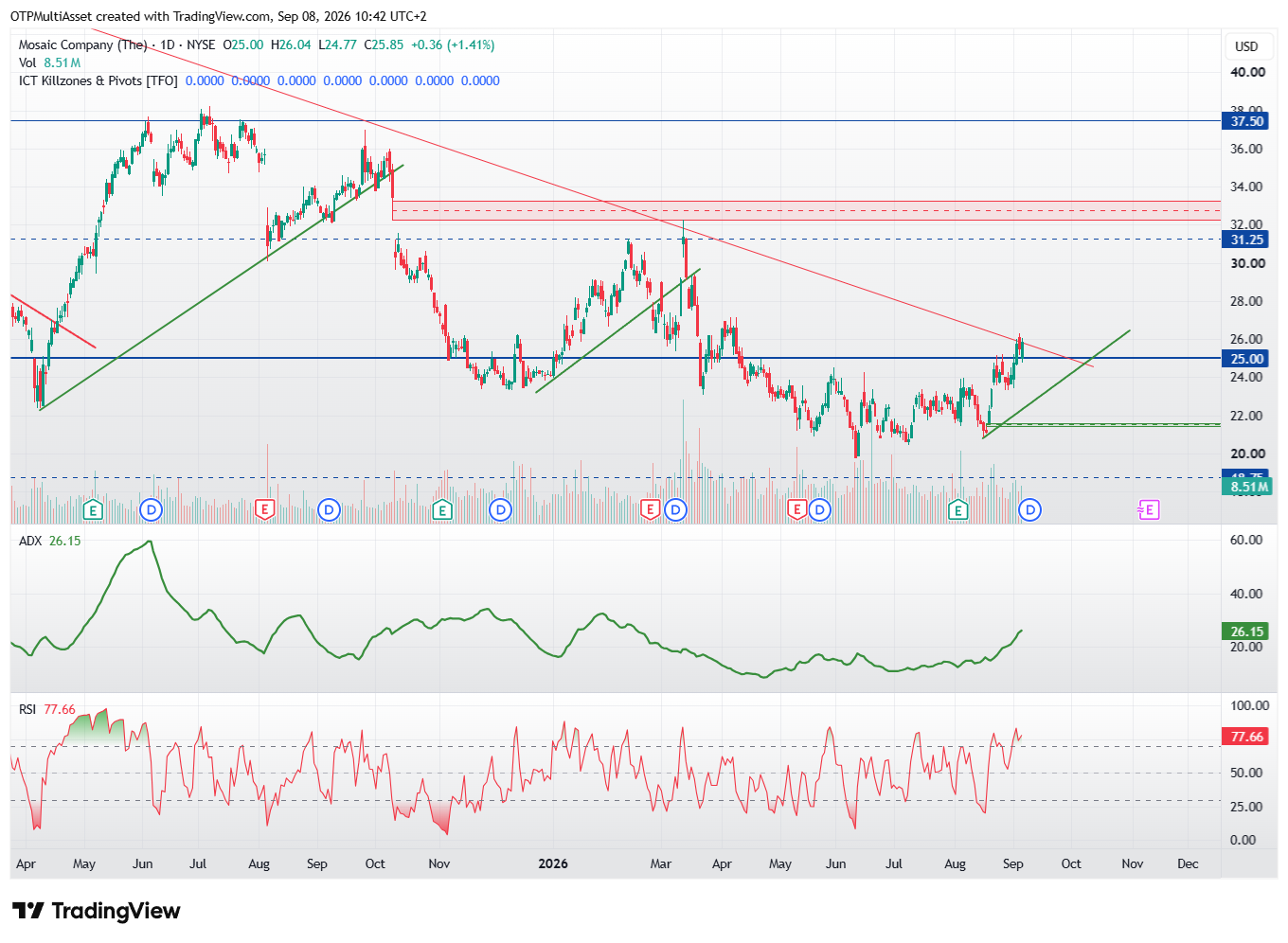Click the L24.77 low value in header
The height and width of the screenshot is (943, 1288).
click(337, 44)
